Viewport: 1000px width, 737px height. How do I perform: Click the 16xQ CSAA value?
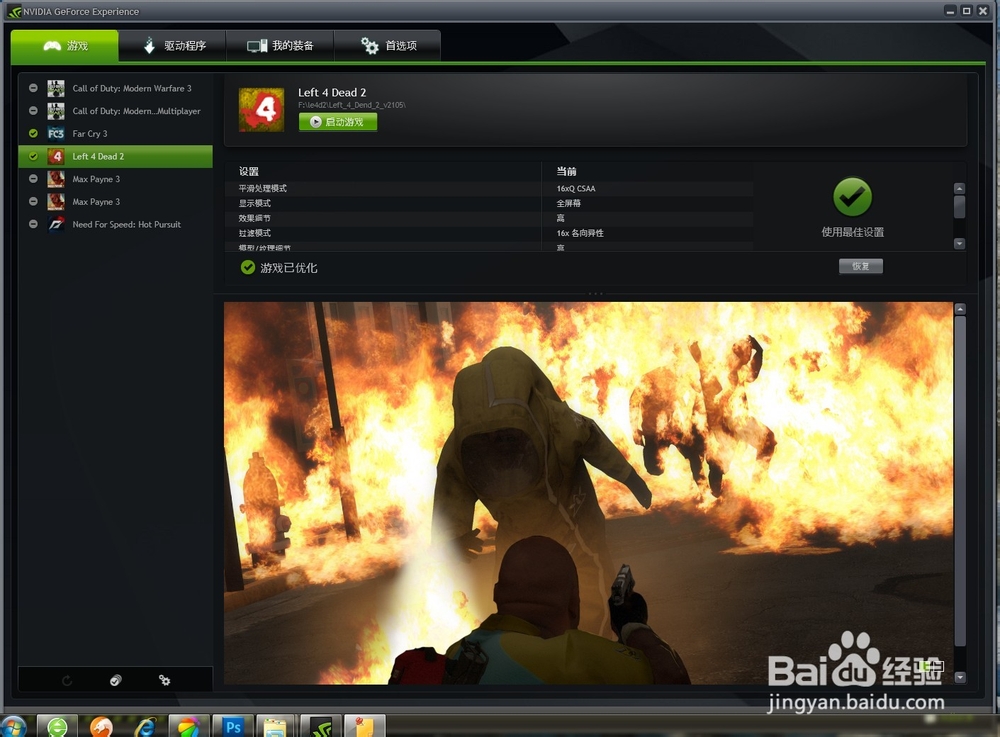[576, 189]
